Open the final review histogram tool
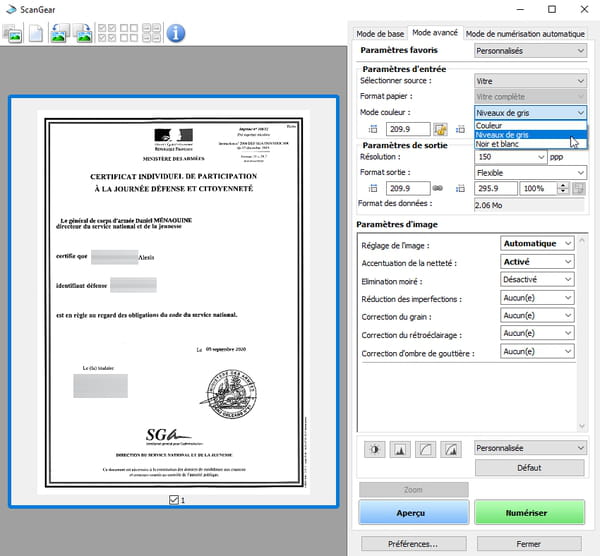Viewport: 600px width, 556px height. point(451,449)
